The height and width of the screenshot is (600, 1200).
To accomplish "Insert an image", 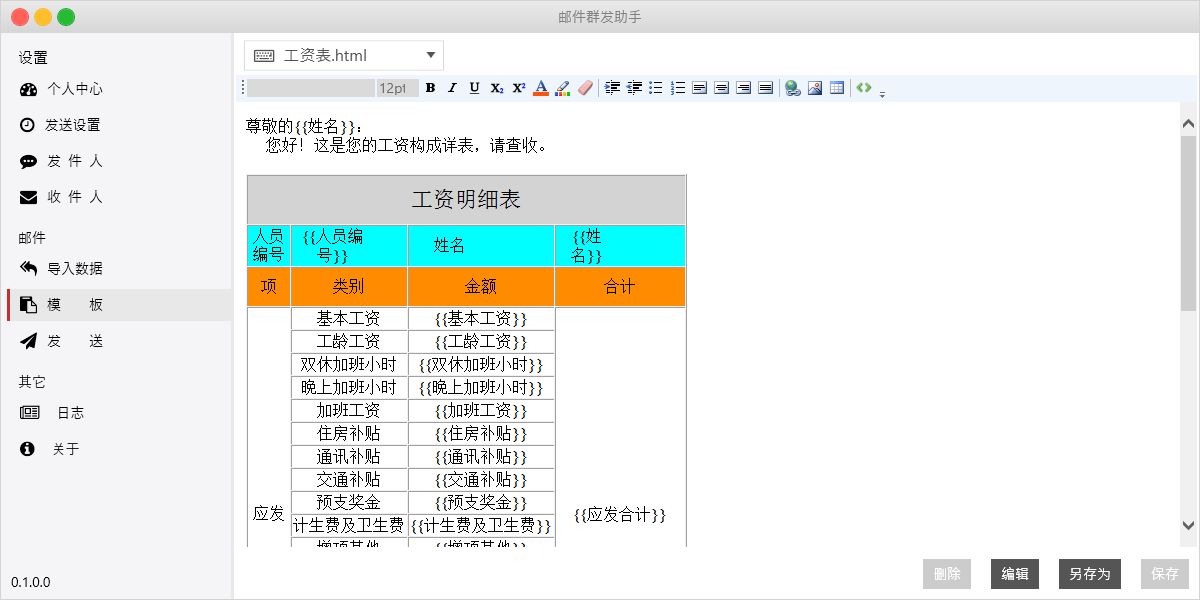I will (815, 88).
